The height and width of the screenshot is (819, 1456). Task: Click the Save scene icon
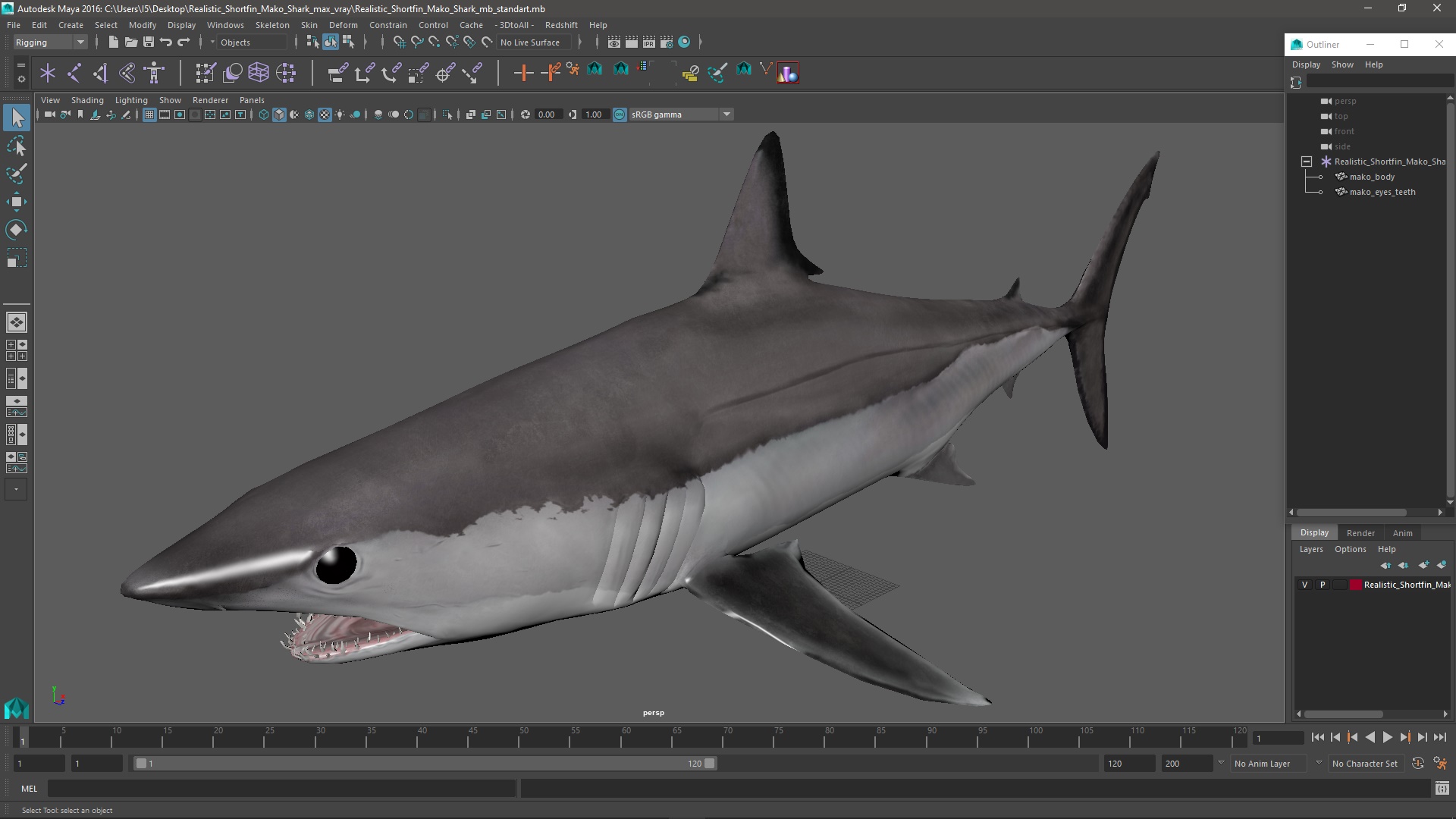click(x=149, y=42)
